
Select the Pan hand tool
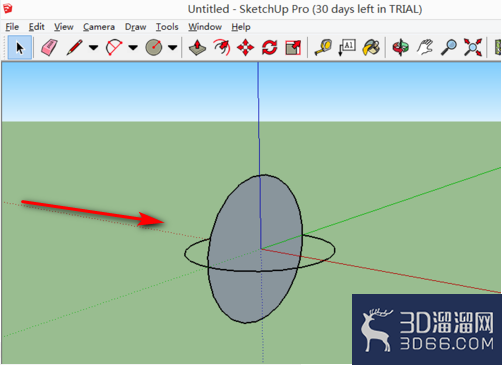[x=425, y=47]
